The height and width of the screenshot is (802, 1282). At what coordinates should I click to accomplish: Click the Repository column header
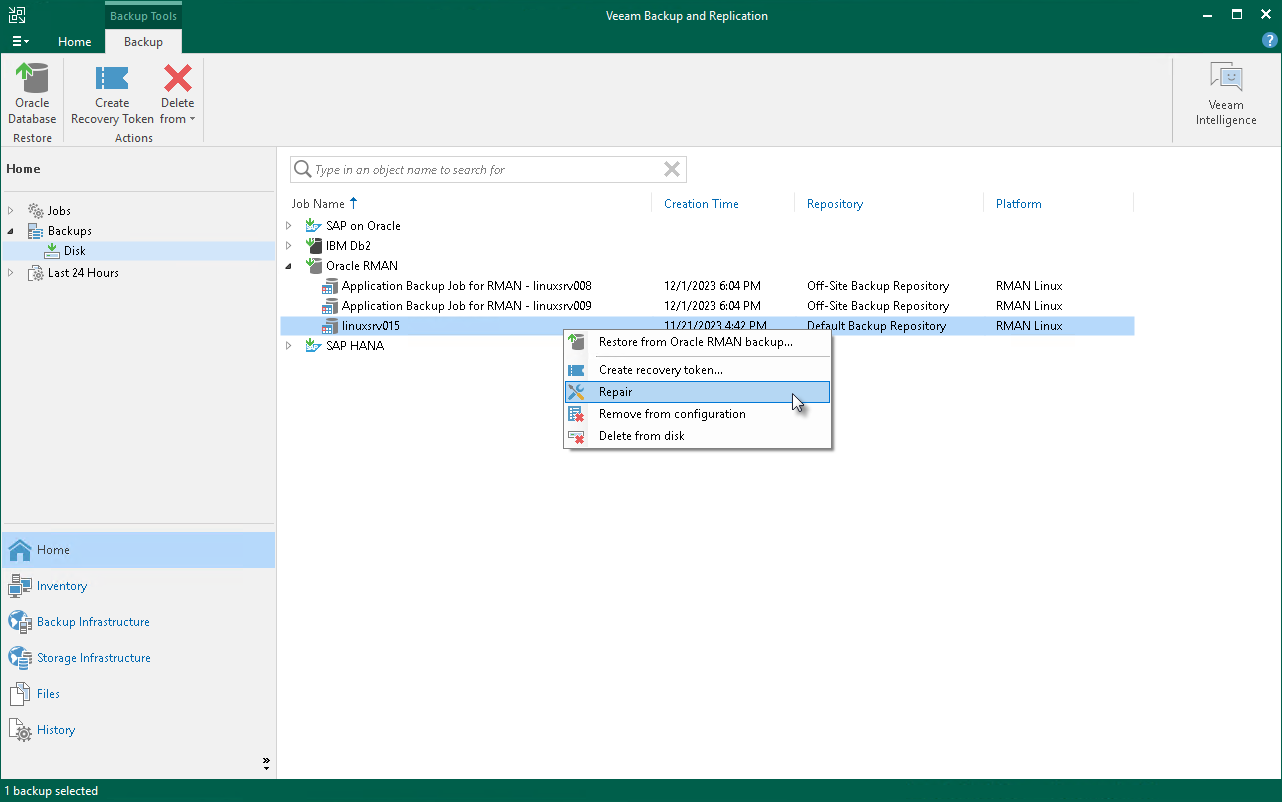(x=834, y=204)
